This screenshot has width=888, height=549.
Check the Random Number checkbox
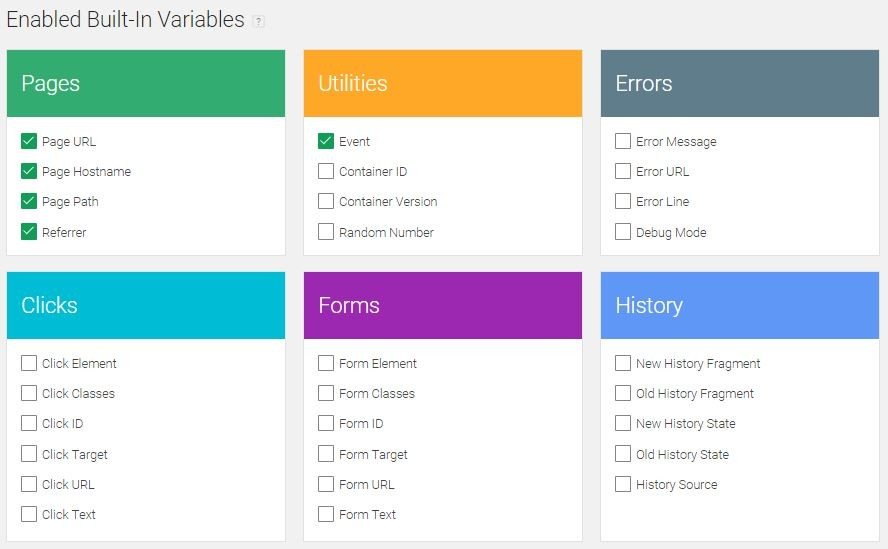pos(326,232)
